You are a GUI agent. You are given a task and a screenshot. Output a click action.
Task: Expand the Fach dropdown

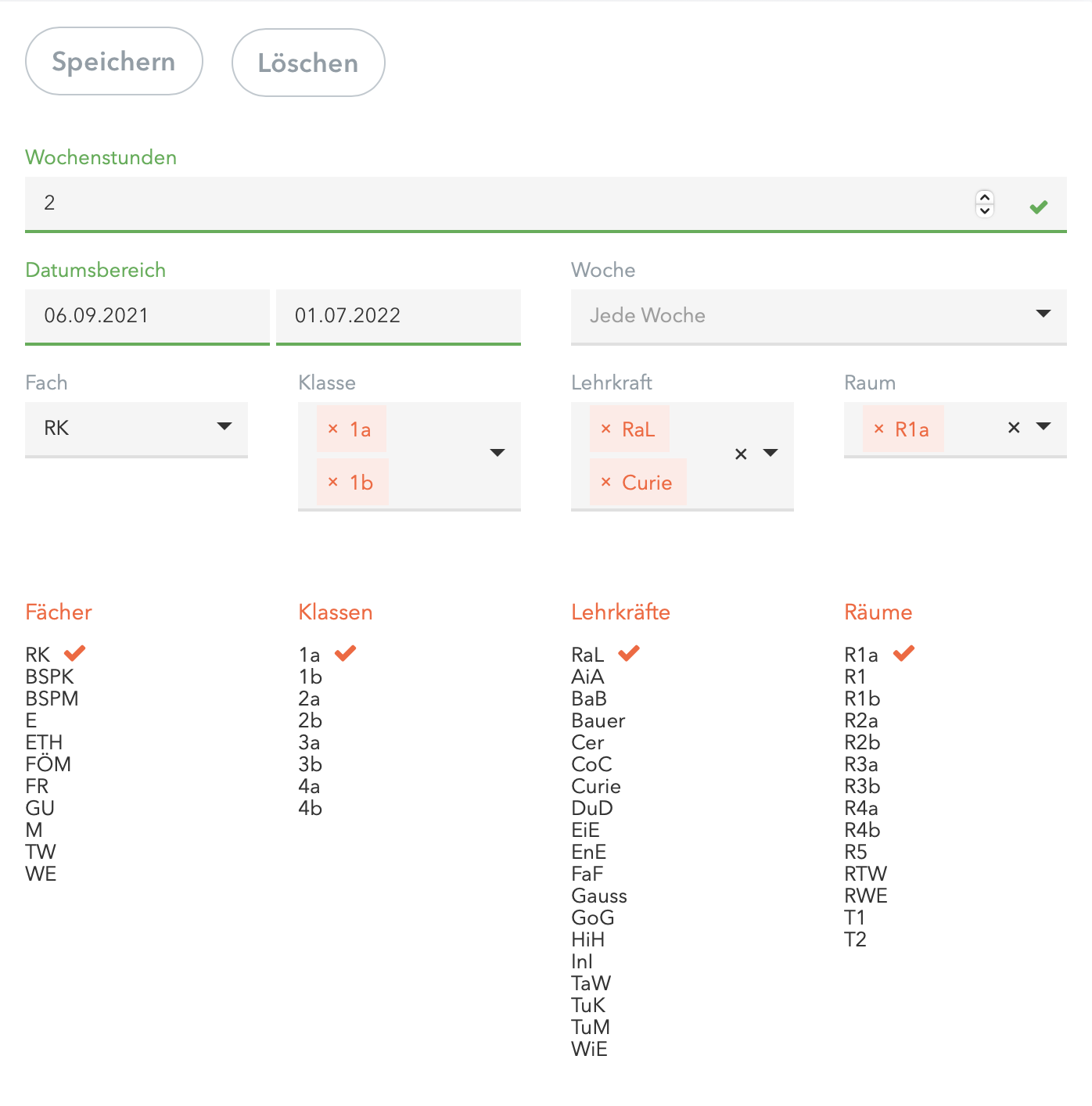(225, 426)
